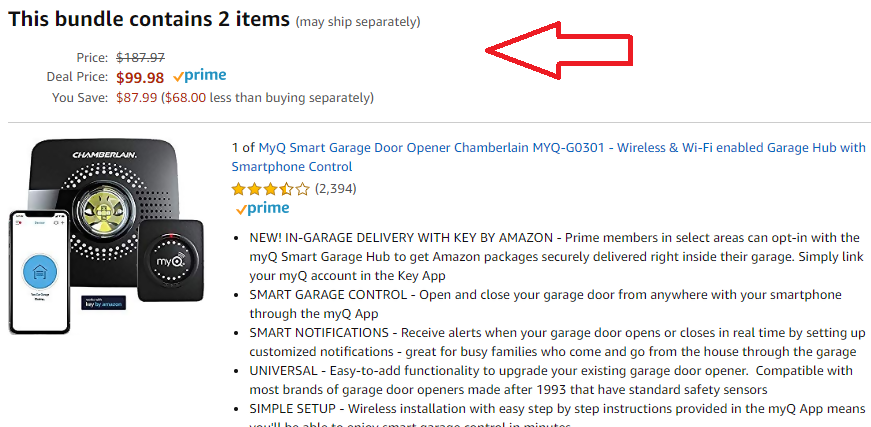The height and width of the screenshot is (427, 871).
Task: Click the Prime logo beside the deal price
Action: (x=199, y=76)
